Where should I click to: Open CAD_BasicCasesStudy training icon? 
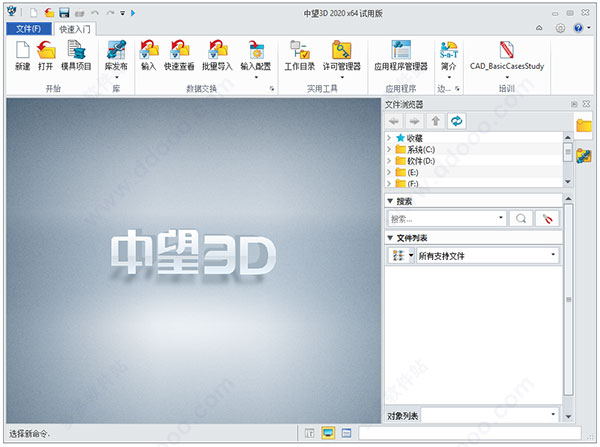(x=507, y=51)
